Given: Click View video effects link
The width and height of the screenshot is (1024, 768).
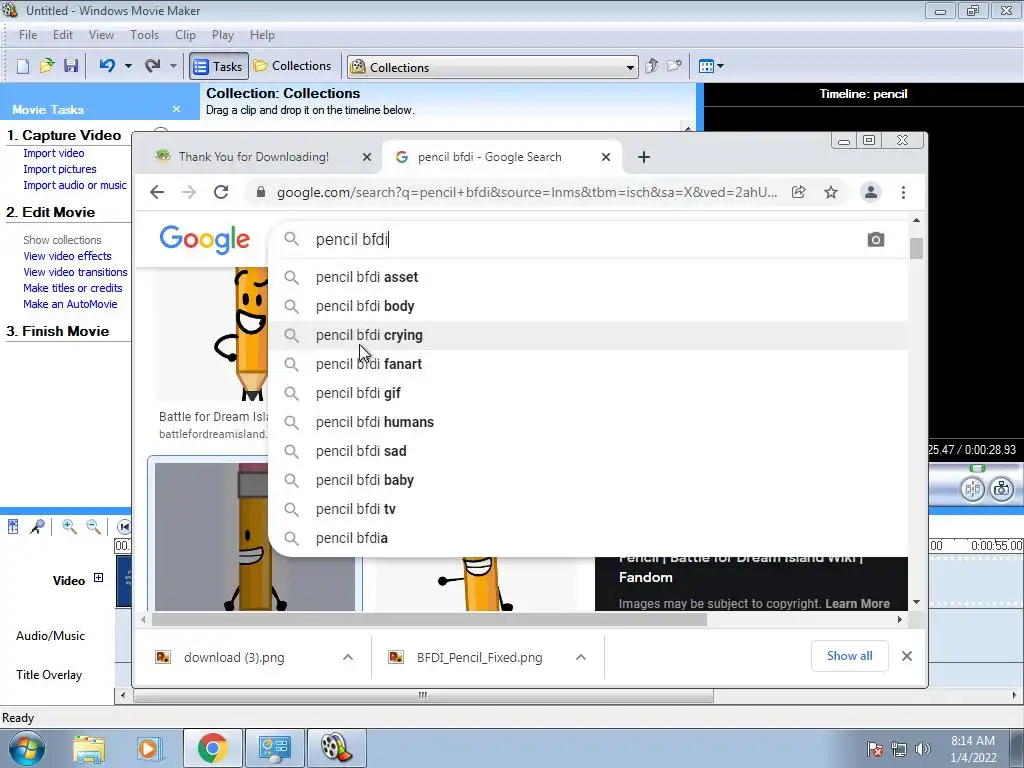Looking at the screenshot, I should [x=67, y=256].
